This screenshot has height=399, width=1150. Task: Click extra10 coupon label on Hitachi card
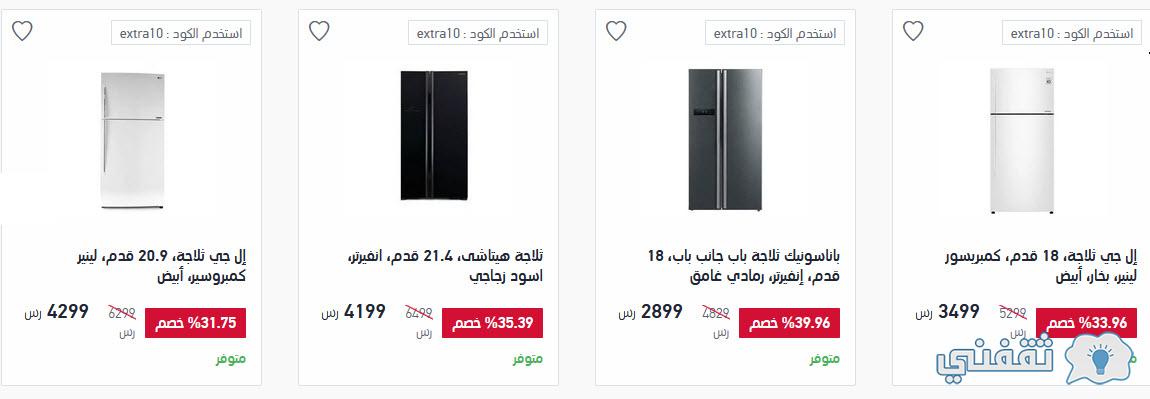click(477, 33)
